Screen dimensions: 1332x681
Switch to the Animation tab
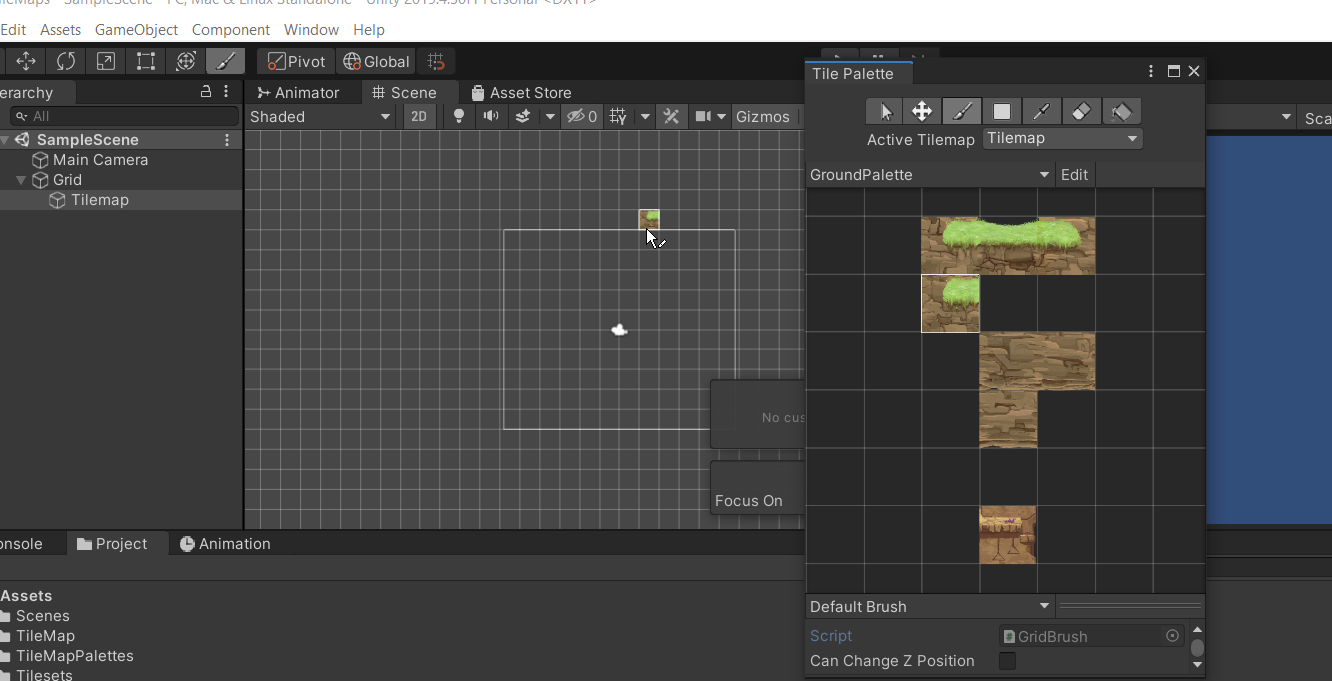(225, 544)
